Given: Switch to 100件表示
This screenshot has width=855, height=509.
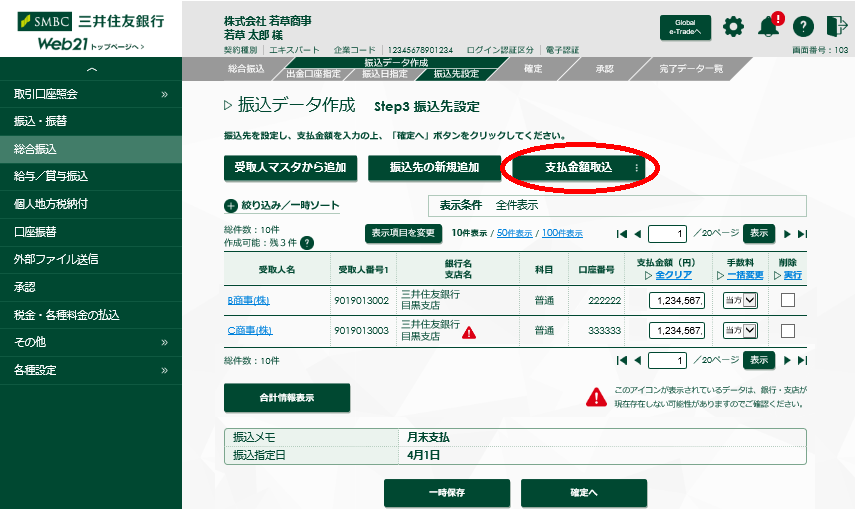Looking at the screenshot, I should (562, 233).
